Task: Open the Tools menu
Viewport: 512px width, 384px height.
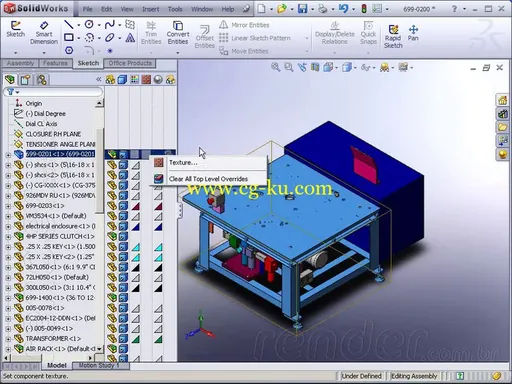Action: pos(175,9)
